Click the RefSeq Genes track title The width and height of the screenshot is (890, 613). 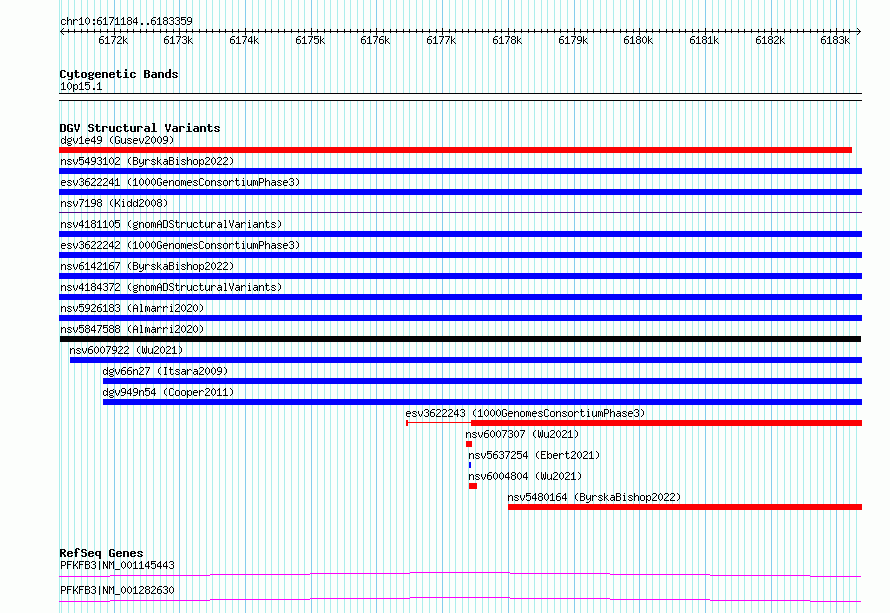[x=102, y=553]
